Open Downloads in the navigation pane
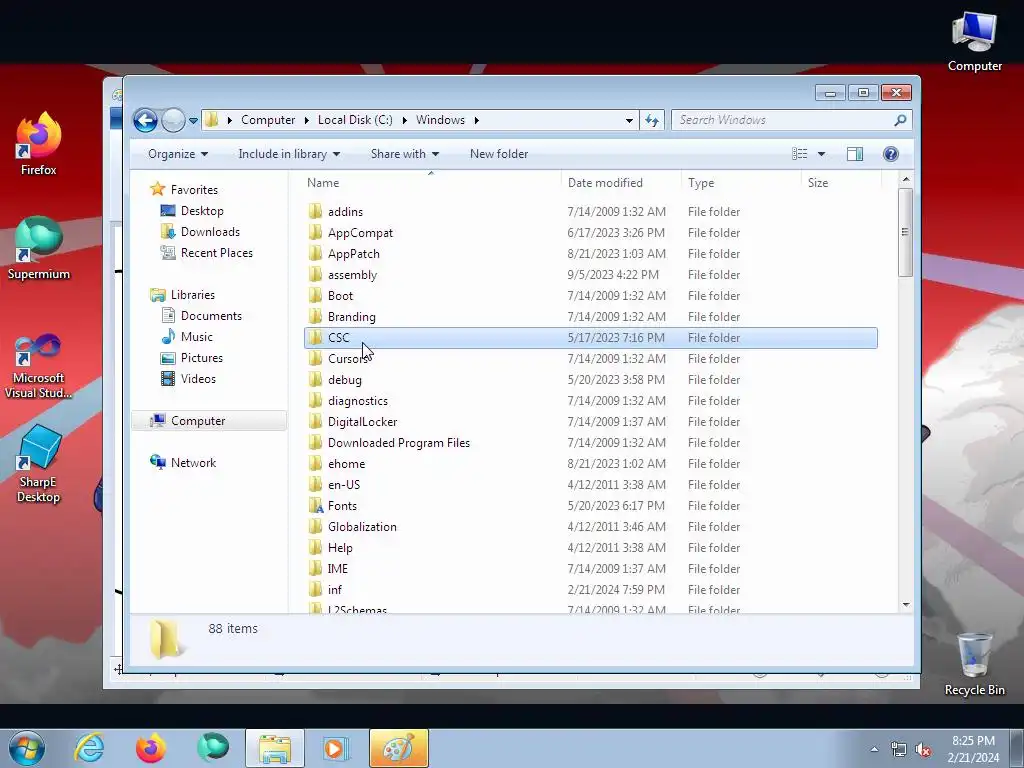 click(x=210, y=232)
